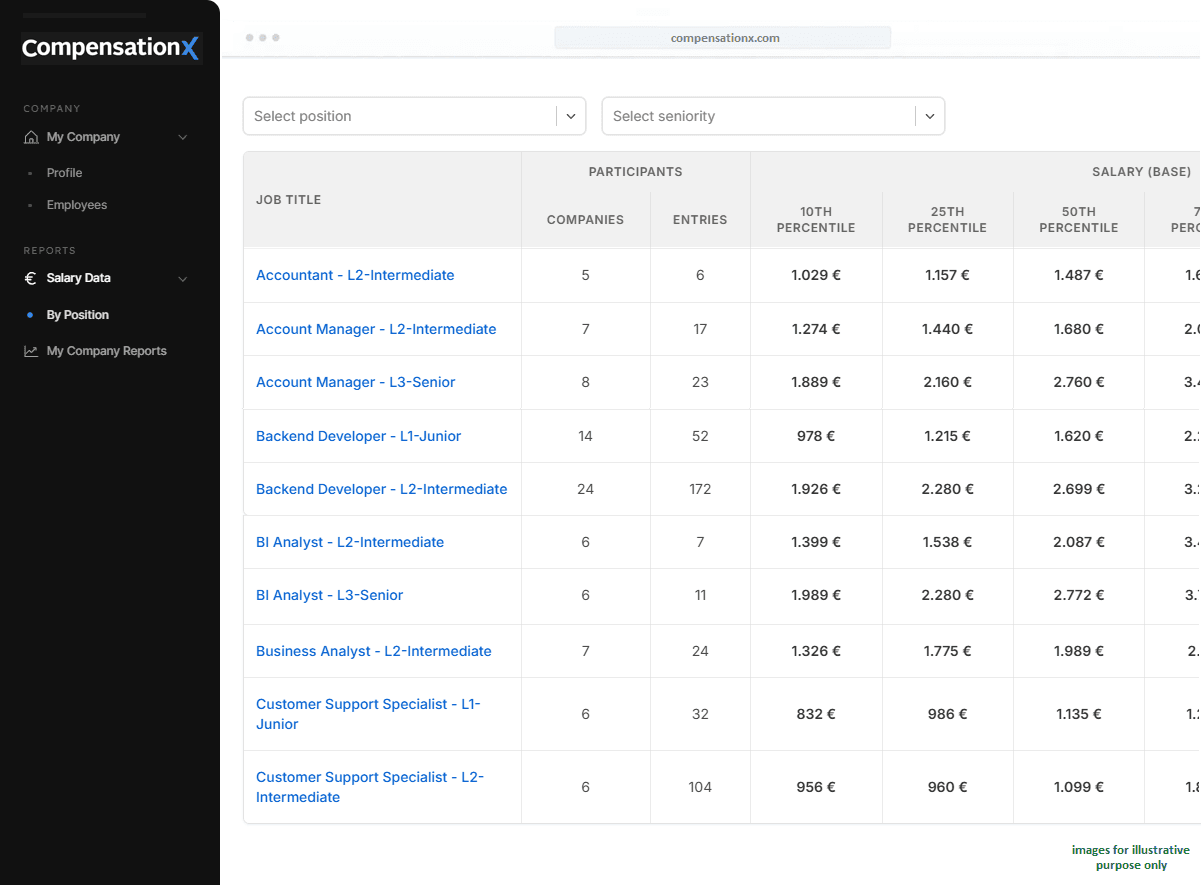Open Customer Support Specialist - L1-Junior link
The image size is (1201, 885).
367,714
